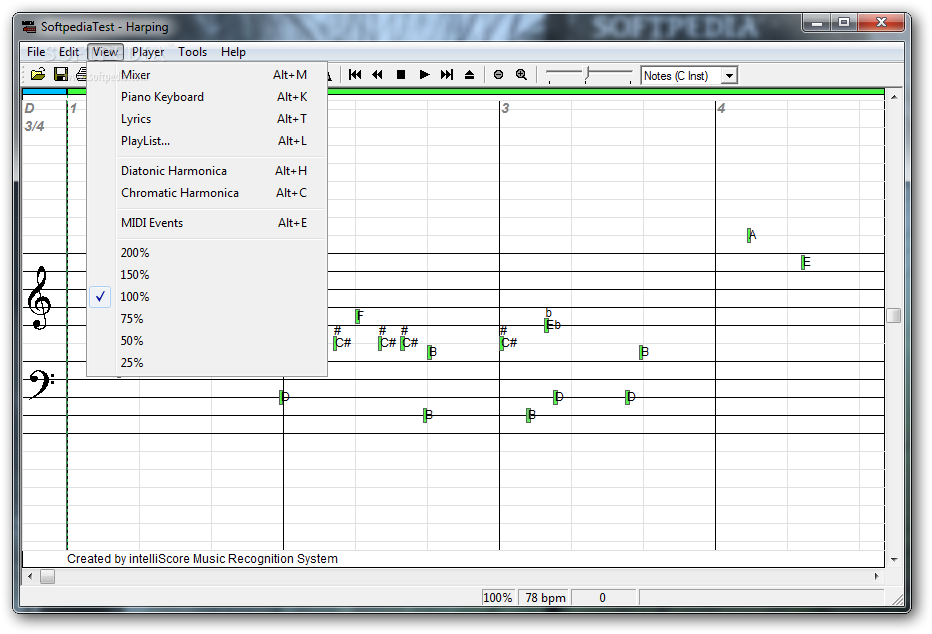This screenshot has height=634, width=932.
Task: Click the E note in measure 4
Action: (x=805, y=262)
